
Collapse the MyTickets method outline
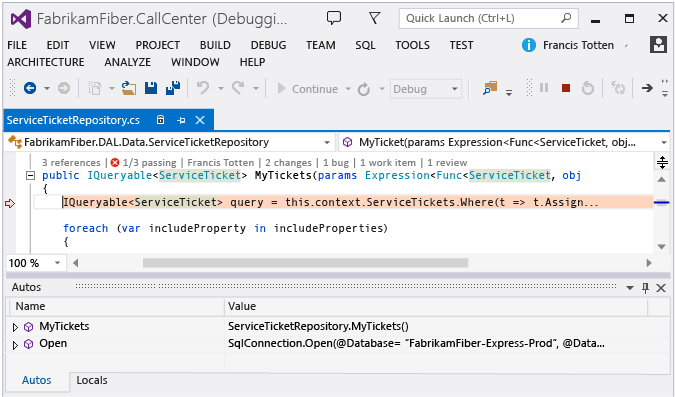[x=30, y=176]
